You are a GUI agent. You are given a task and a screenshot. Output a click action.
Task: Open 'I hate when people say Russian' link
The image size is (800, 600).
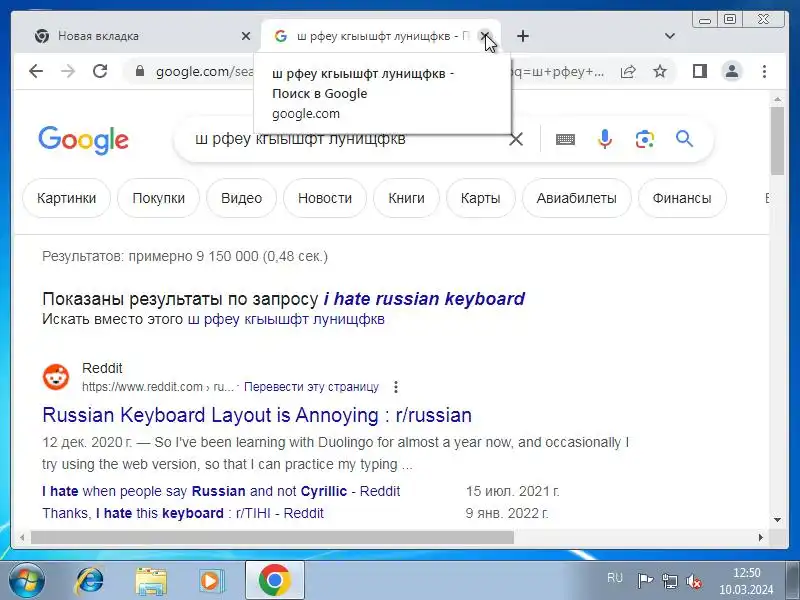click(x=221, y=491)
